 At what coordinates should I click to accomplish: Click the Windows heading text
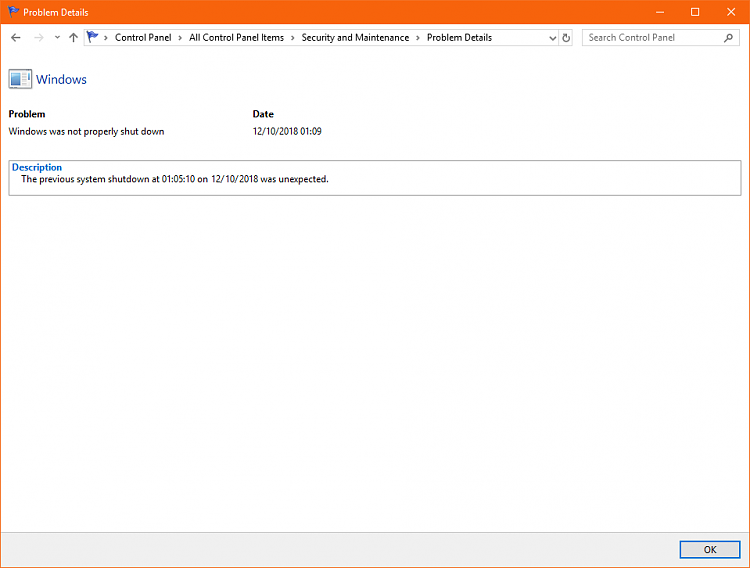click(61, 79)
